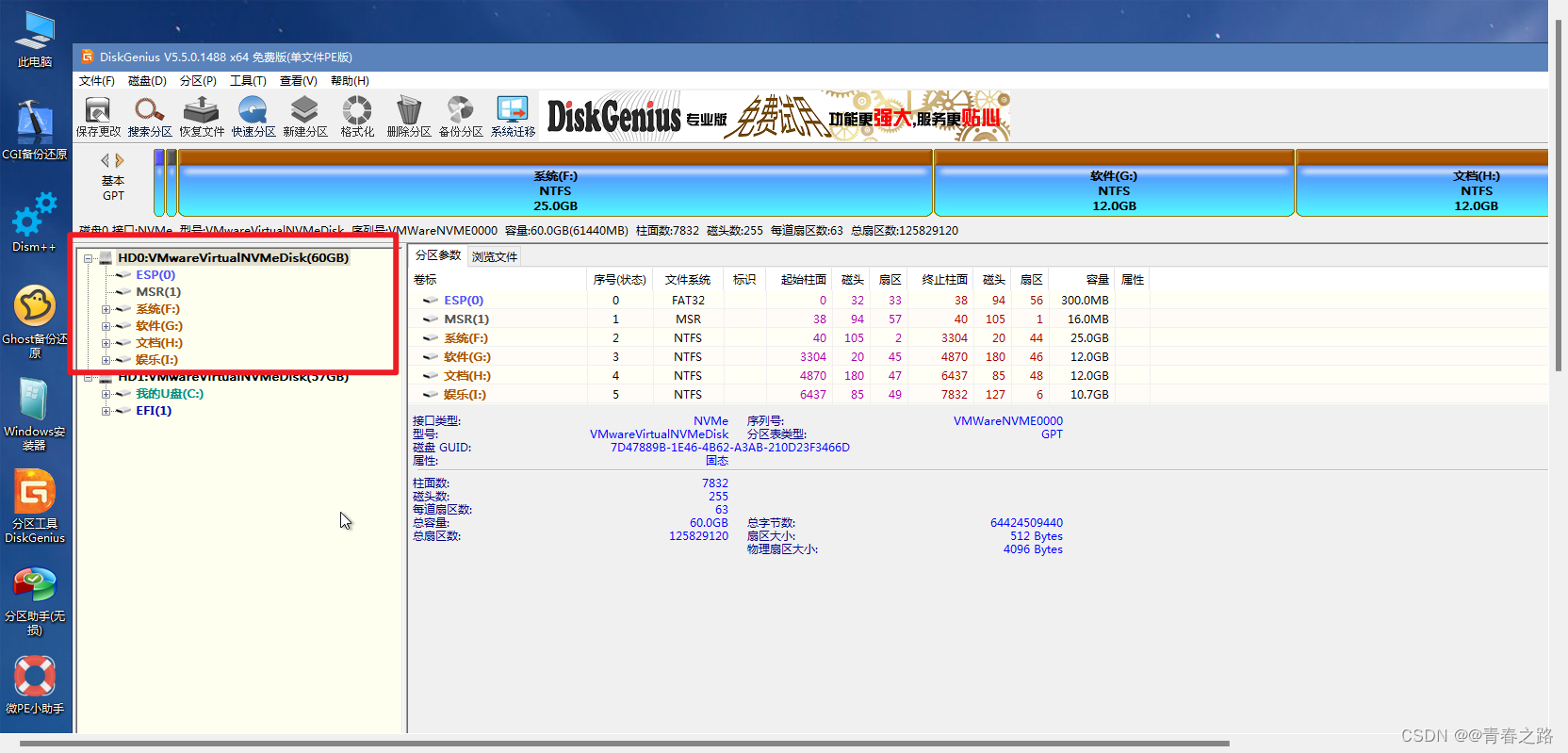
Task: Click the Format (格式化) toolbar icon
Action: (357, 117)
